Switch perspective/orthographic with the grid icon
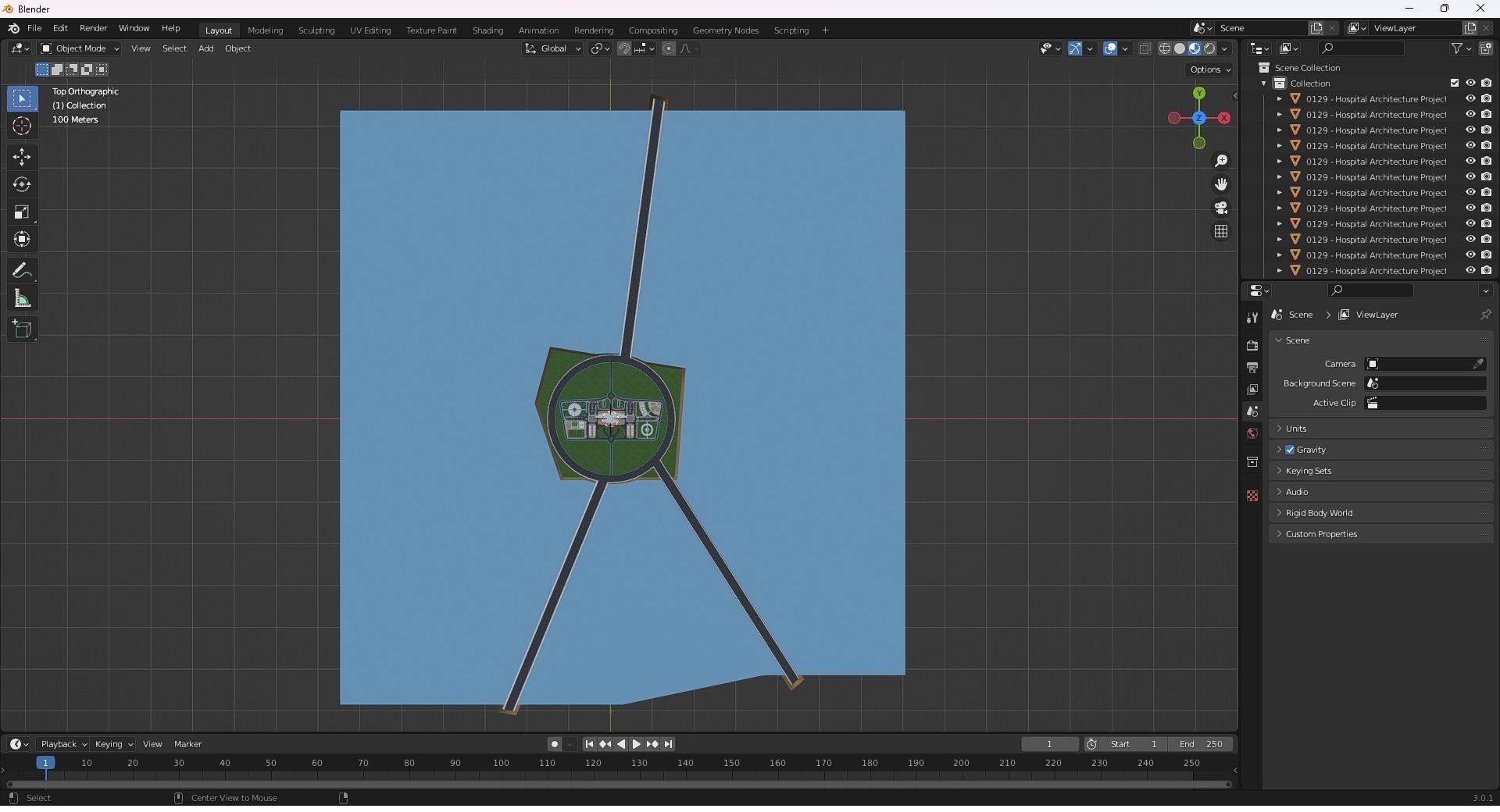This screenshot has width=1500, height=812. coord(1221,231)
